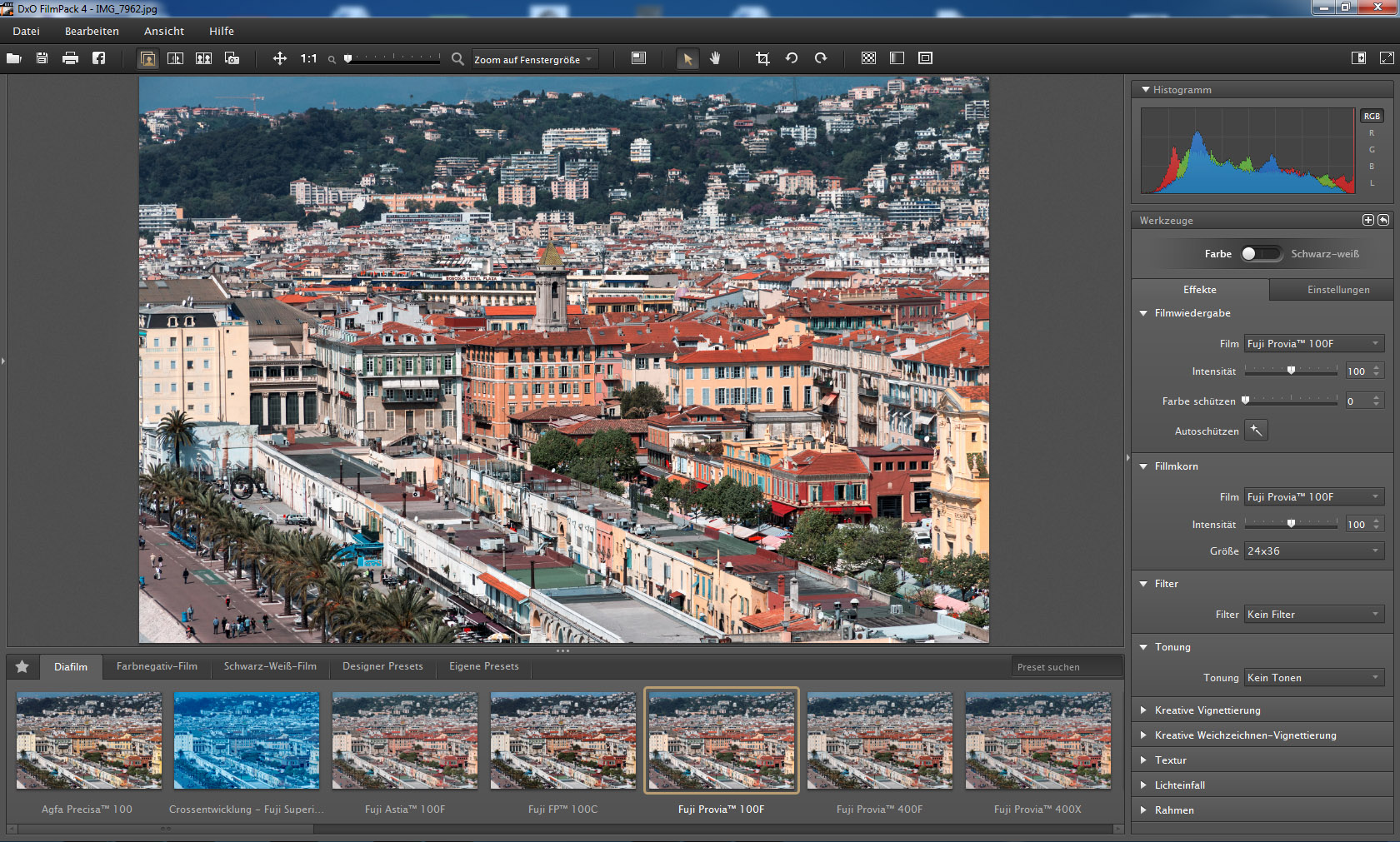This screenshot has width=1400, height=842.
Task: Switch to single image view
Action: coord(148,58)
